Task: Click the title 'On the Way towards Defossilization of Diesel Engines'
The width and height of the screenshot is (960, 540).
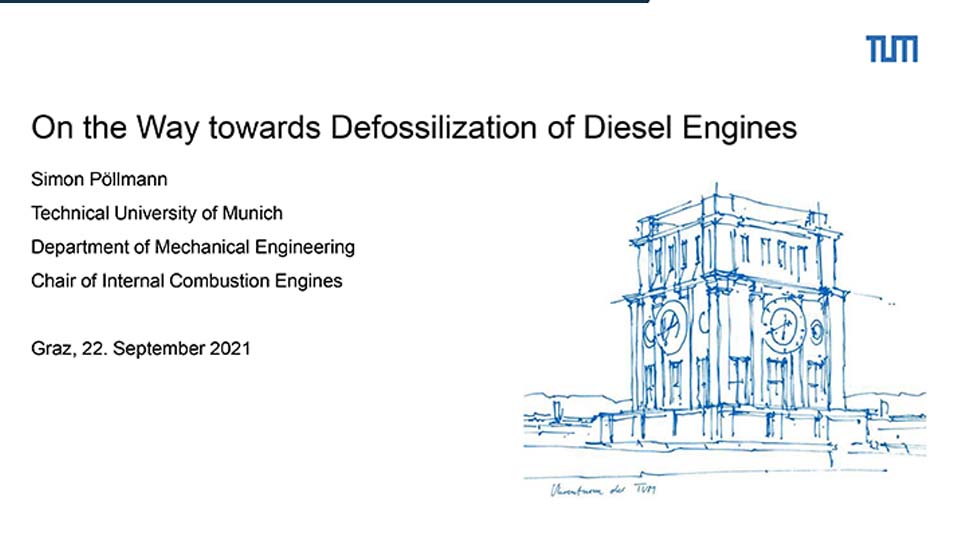Action: coord(414,128)
